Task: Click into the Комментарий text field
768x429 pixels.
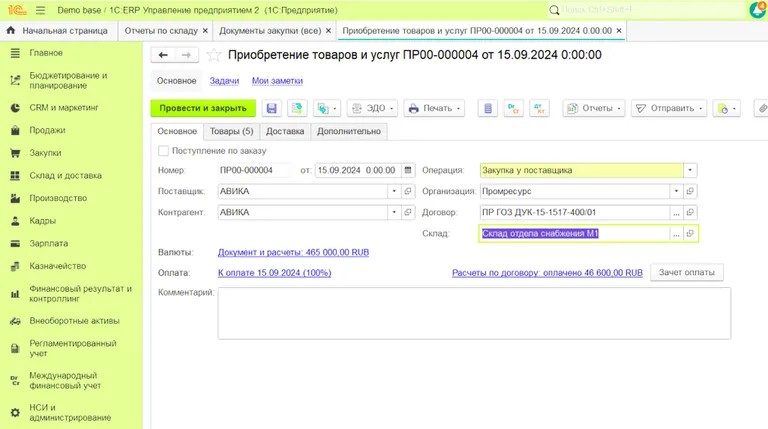Action: pos(473,313)
